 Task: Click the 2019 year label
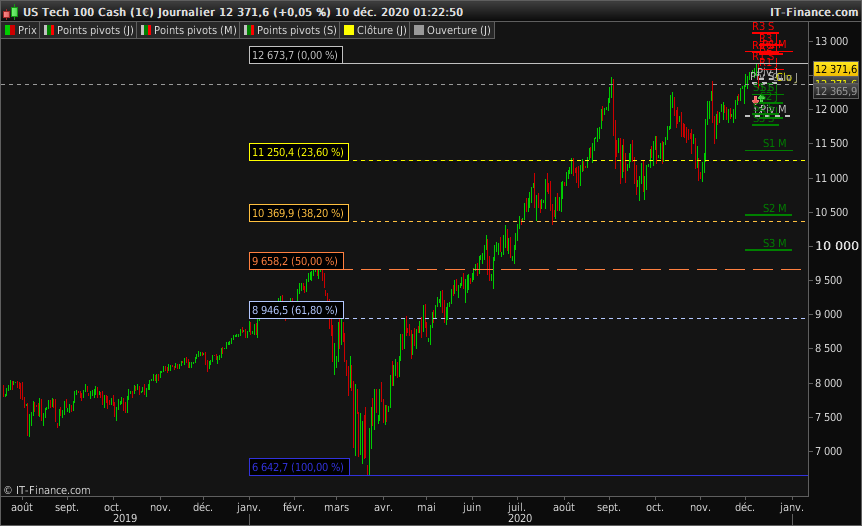coord(125,518)
